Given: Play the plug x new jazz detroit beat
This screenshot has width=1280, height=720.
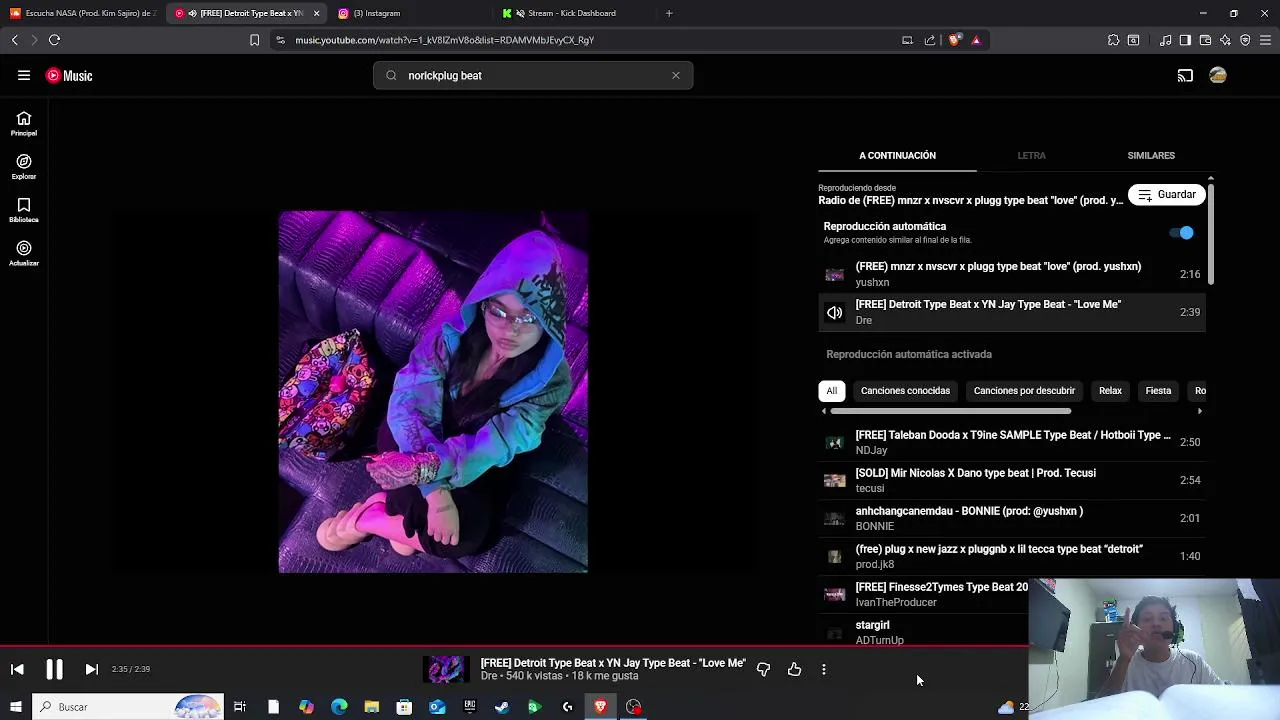Looking at the screenshot, I should tap(1012, 556).
